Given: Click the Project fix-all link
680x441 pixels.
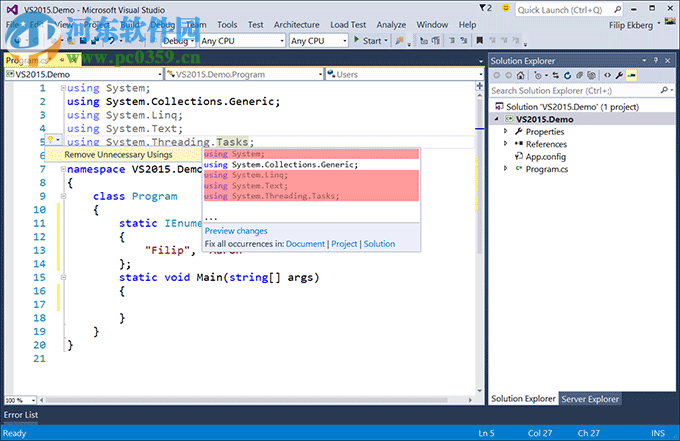Looking at the screenshot, I should click(344, 244).
